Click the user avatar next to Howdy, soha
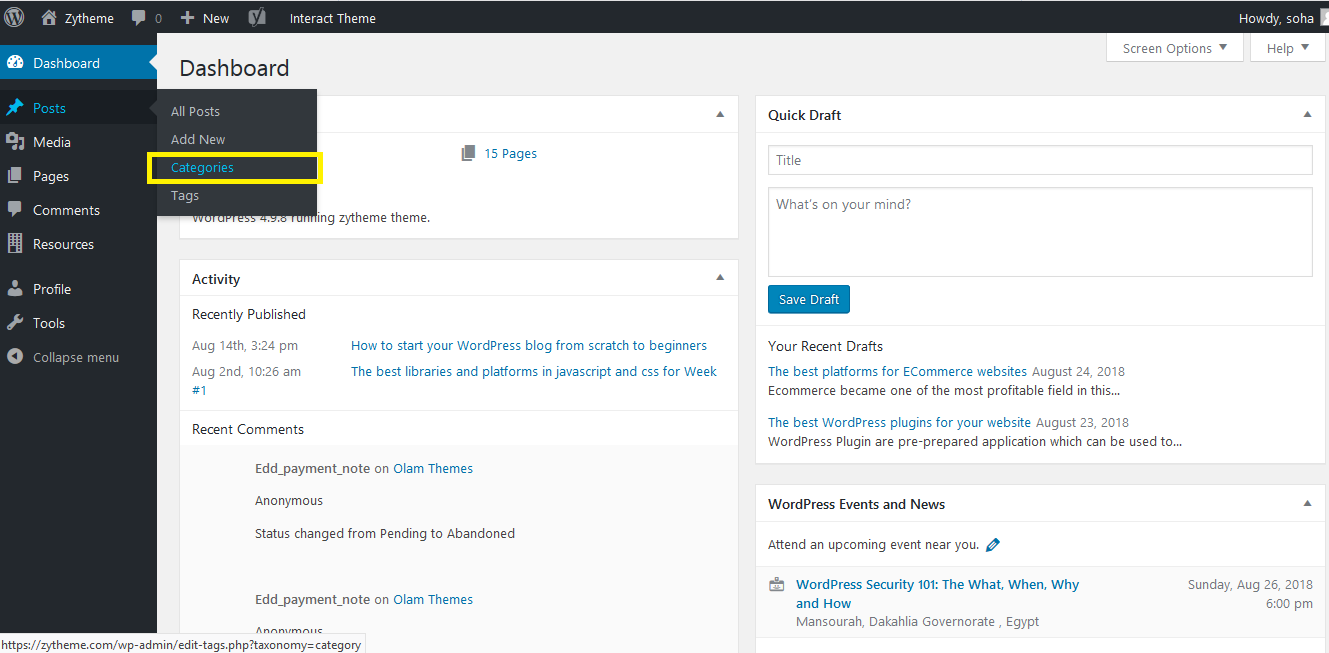1329x653 pixels. [x=1324, y=18]
